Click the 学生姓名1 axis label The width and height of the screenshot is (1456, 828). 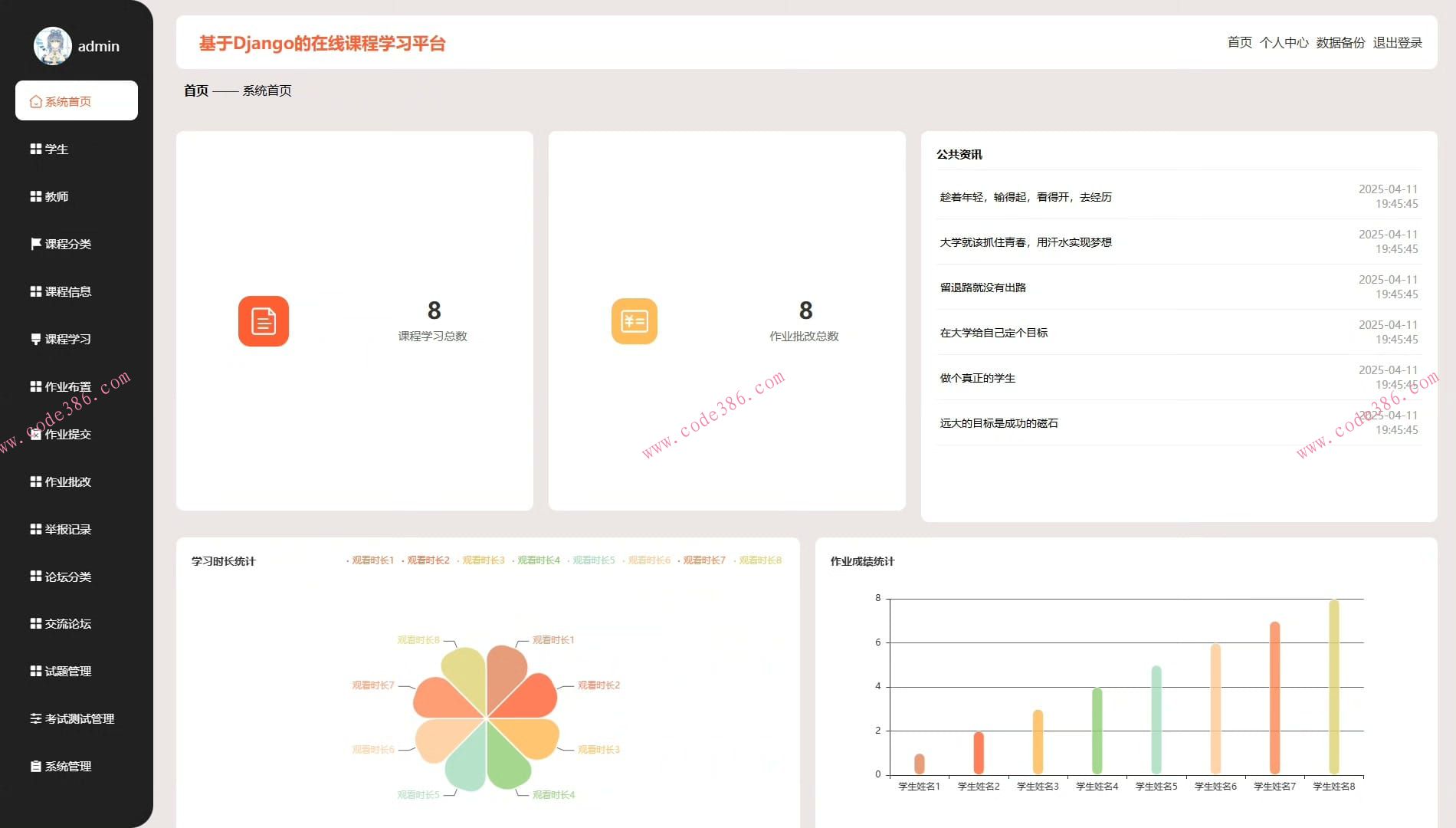coord(920,787)
